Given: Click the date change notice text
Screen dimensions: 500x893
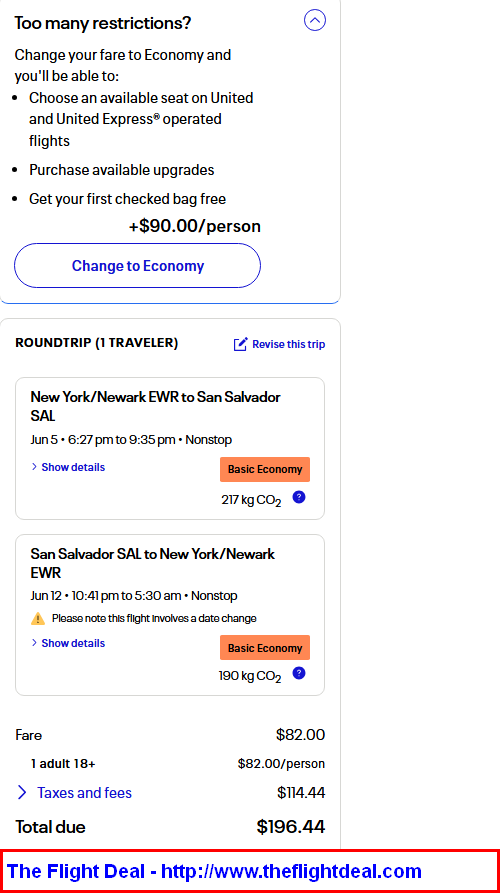Looking at the screenshot, I should (154, 618).
